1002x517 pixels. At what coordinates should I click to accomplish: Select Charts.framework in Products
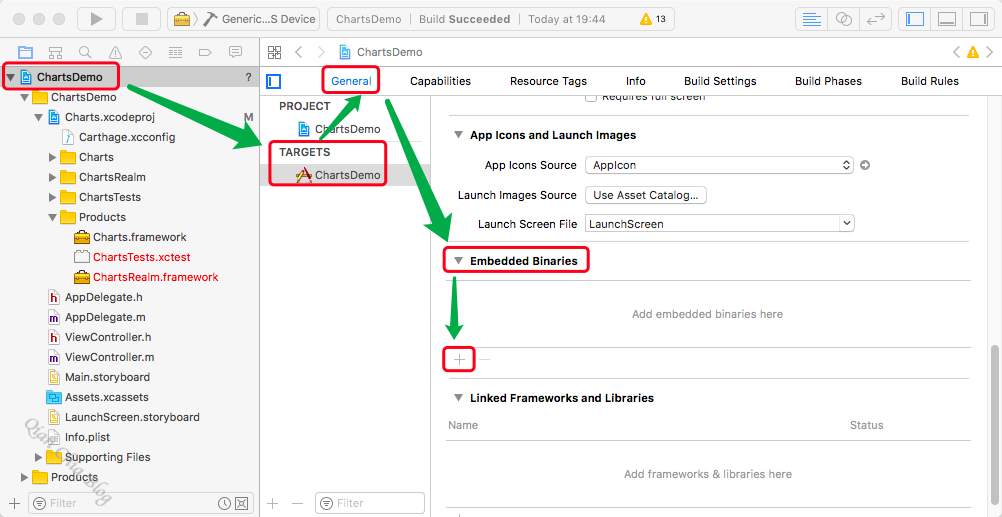(130, 237)
